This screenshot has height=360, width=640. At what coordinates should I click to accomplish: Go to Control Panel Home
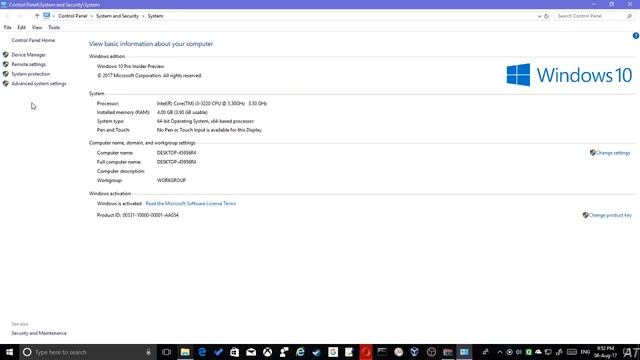[33, 40]
